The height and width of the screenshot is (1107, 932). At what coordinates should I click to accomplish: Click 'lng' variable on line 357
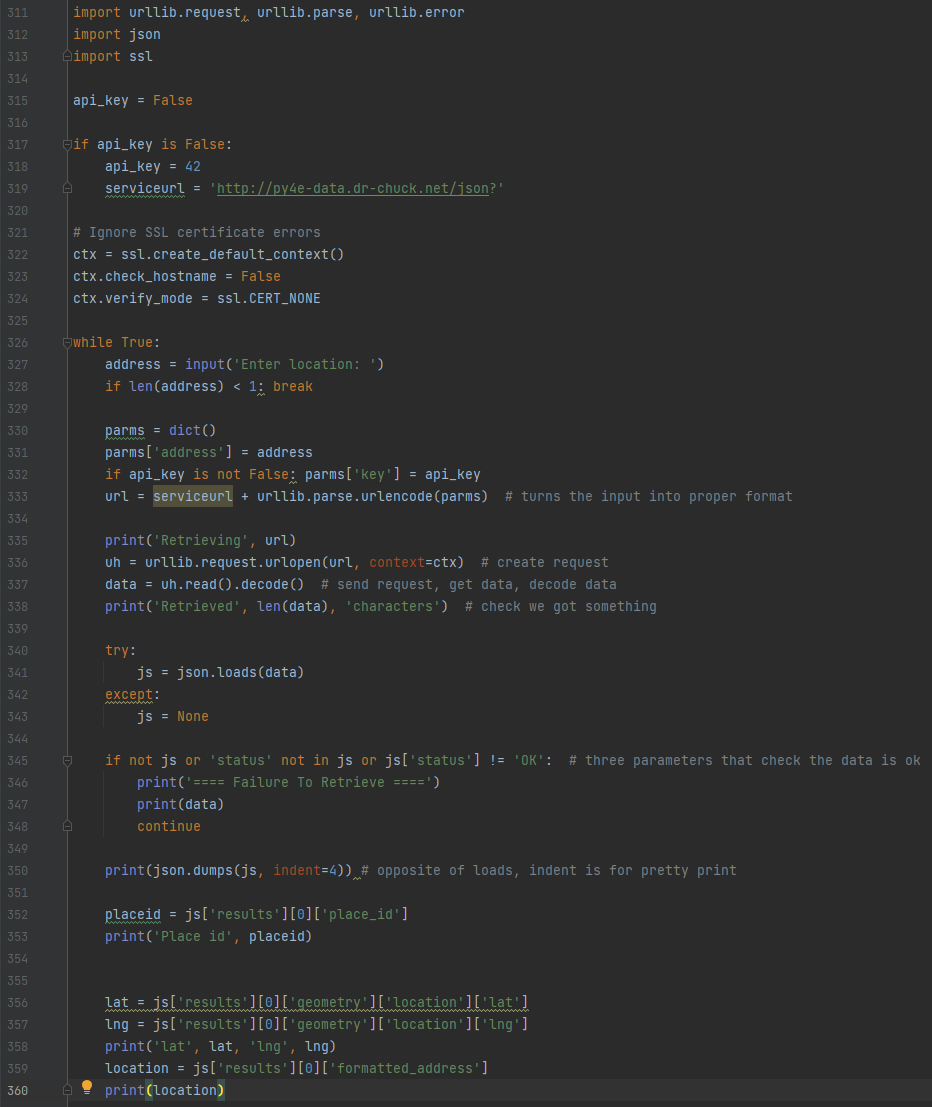117,1024
